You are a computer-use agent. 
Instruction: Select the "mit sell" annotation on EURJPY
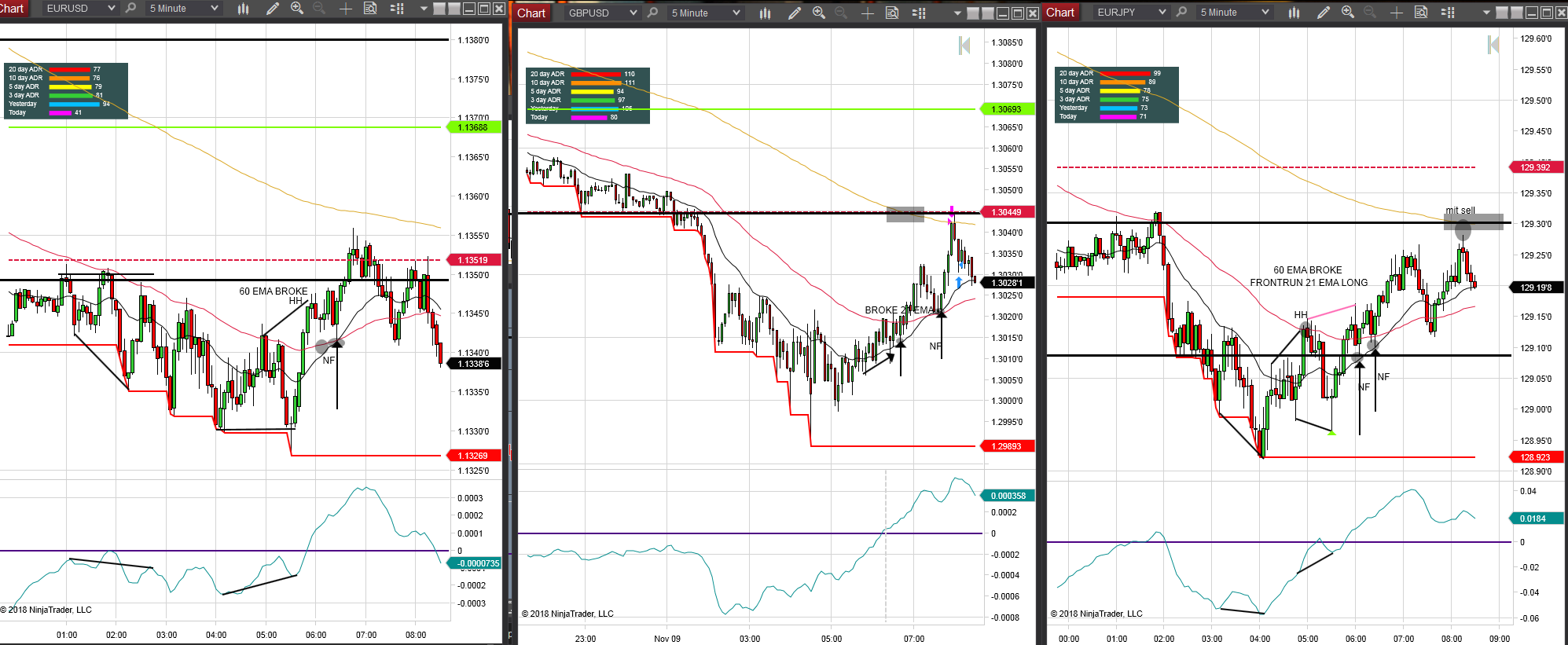[1460, 211]
